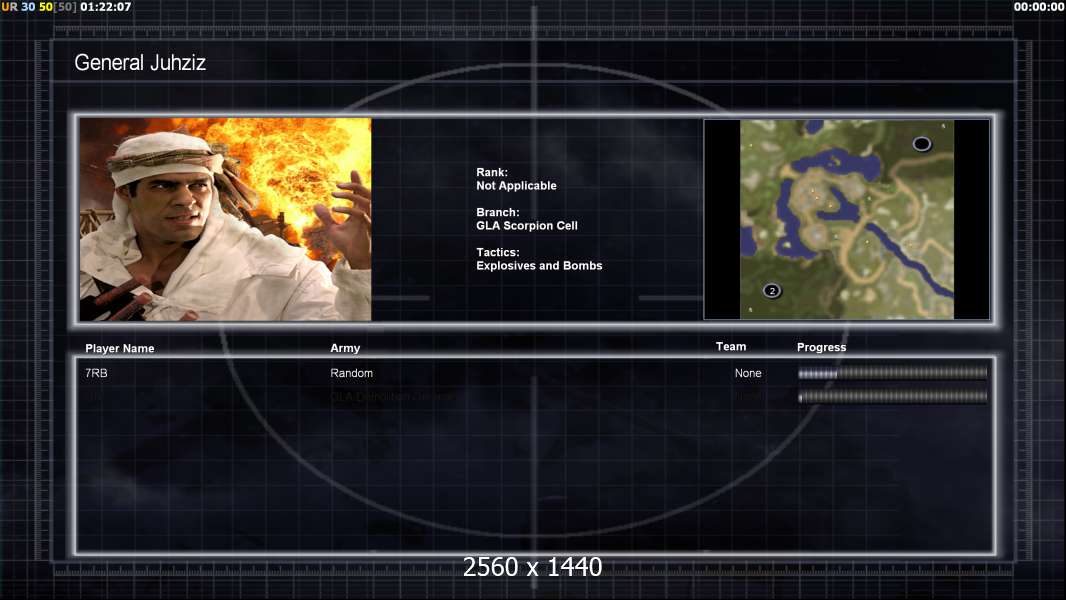Click the map preview thumbnail

(x=846, y=219)
